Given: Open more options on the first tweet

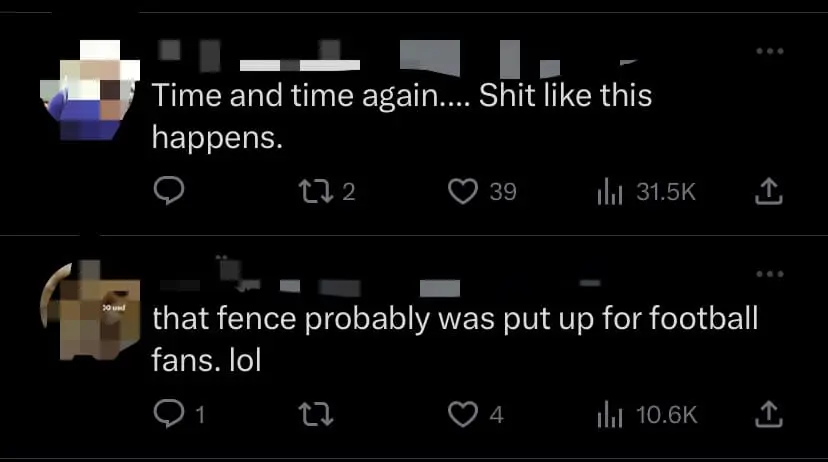Looking at the screenshot, I should click(x=766, y=49).
